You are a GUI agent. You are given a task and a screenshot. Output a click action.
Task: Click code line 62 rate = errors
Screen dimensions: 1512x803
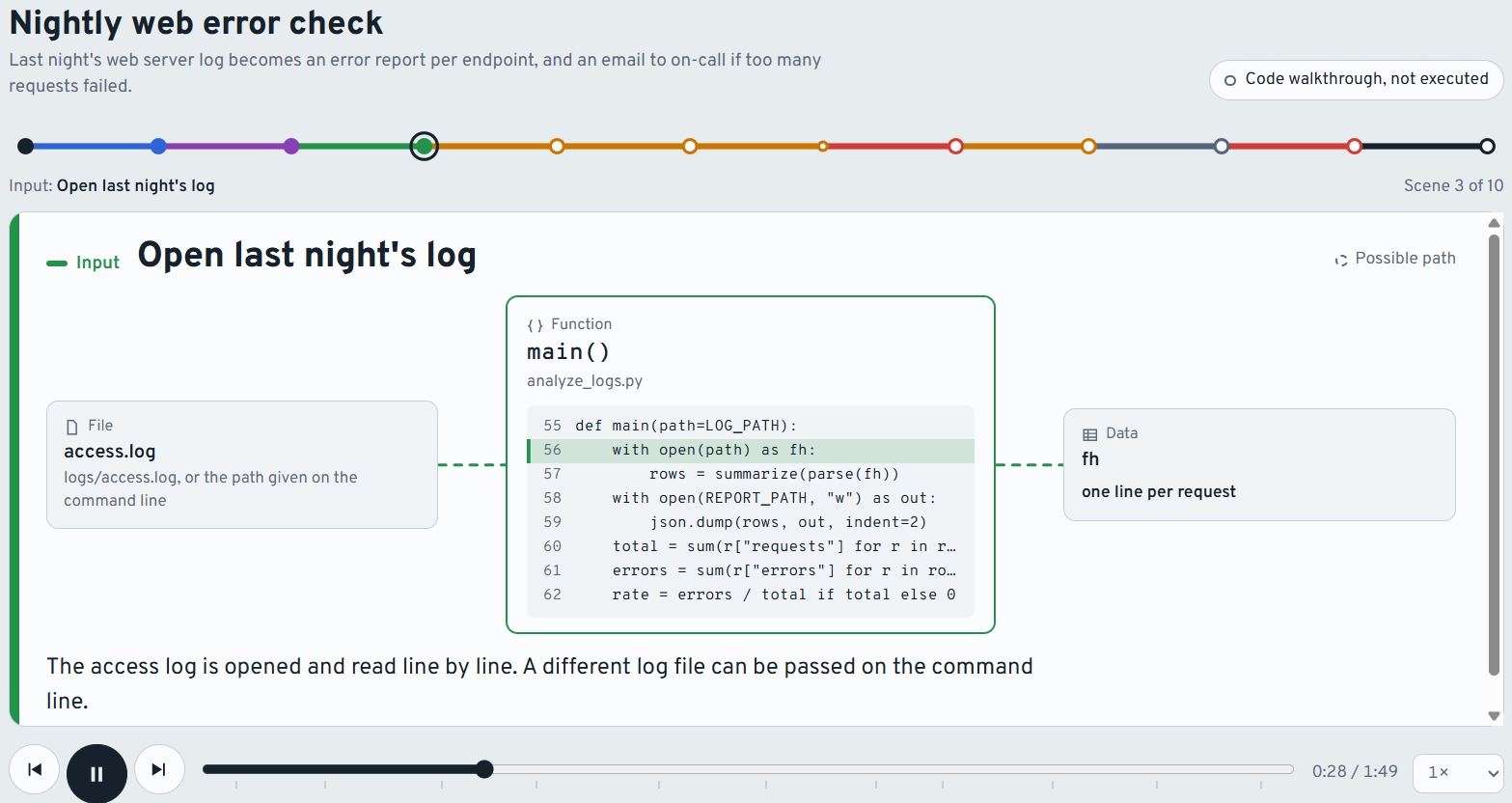pos(751,595)
